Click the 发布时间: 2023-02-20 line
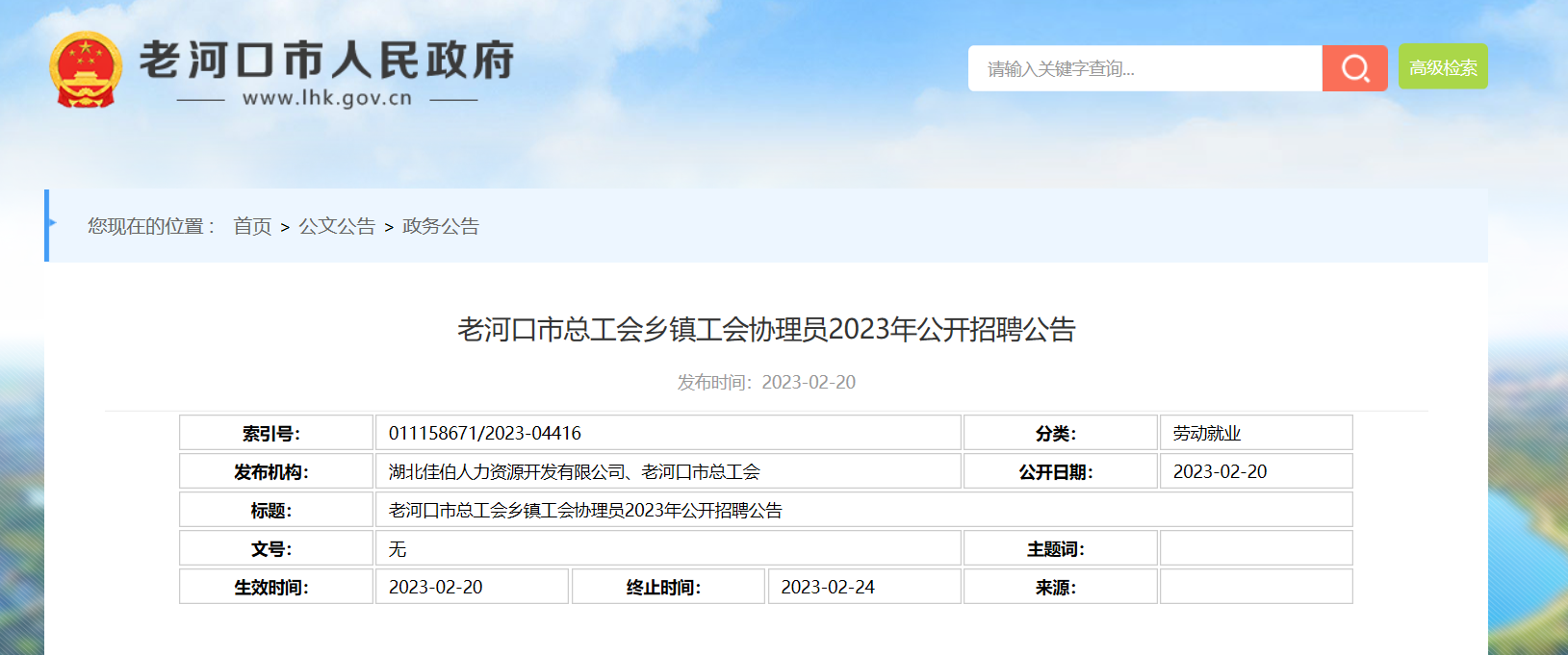 [x=766, y=382]
